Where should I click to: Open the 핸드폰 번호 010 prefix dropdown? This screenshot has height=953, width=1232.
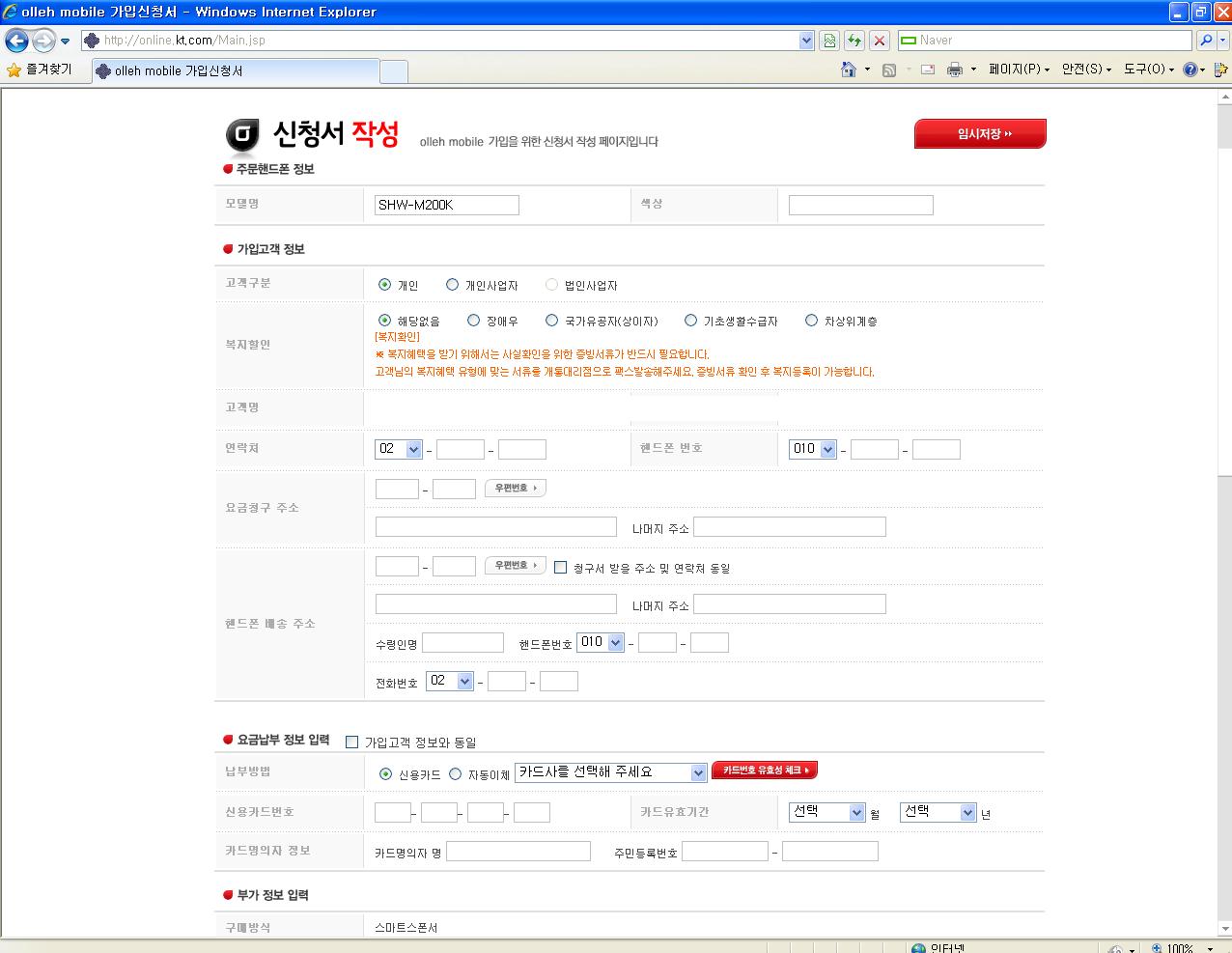[813, 449]
